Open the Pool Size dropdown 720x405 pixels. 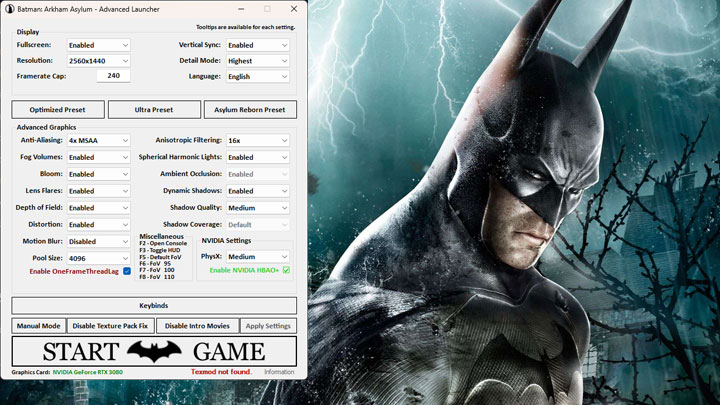pyautogui.click(x=99, y=258)
